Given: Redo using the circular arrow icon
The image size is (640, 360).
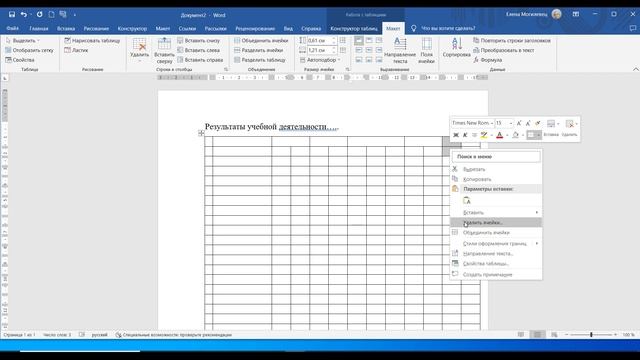Looking at the screenshot, I should [39, 15].
